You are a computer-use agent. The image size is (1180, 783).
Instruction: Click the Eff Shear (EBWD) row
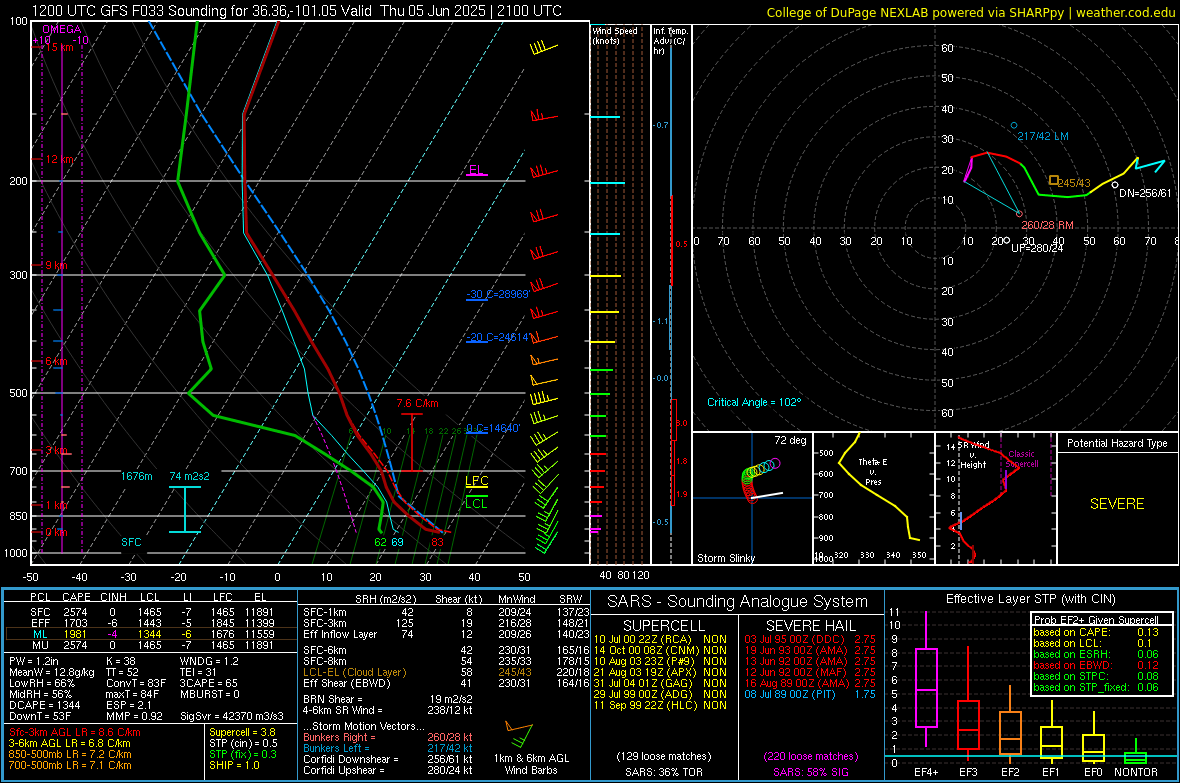pyautogui.click(x=446, y=683)
